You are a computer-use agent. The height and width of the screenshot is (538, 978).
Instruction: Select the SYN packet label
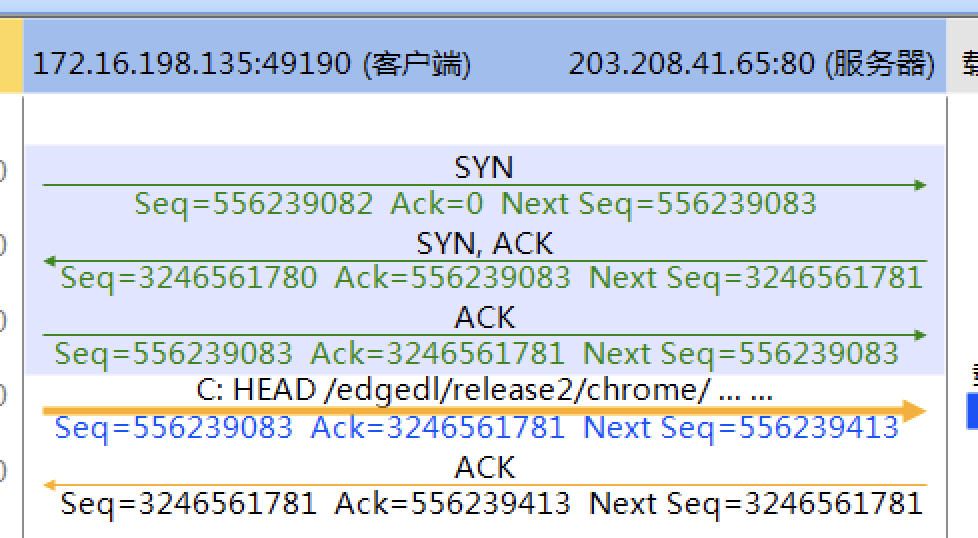484,167
